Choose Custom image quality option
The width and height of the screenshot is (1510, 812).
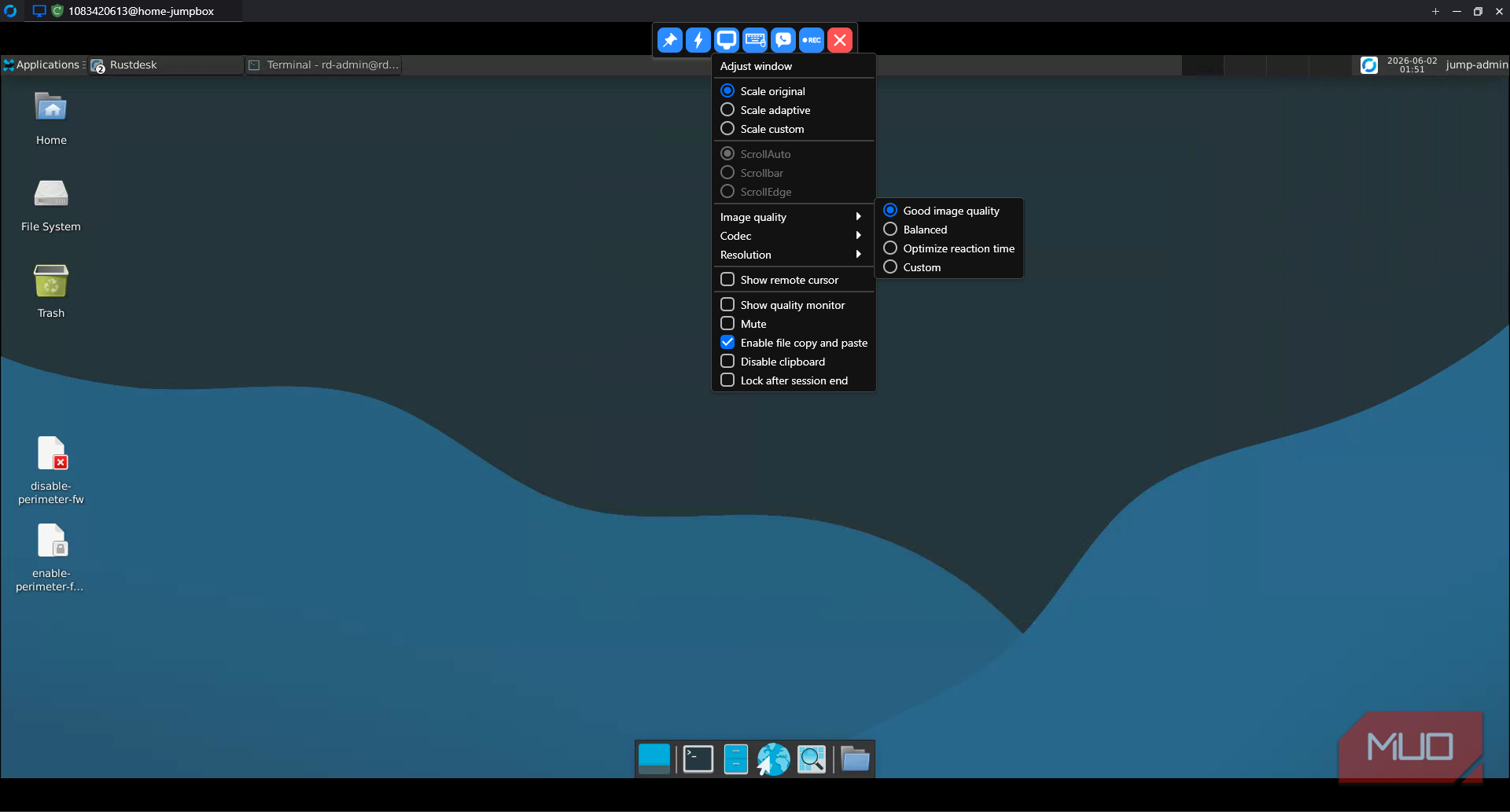tap(948, 267)
